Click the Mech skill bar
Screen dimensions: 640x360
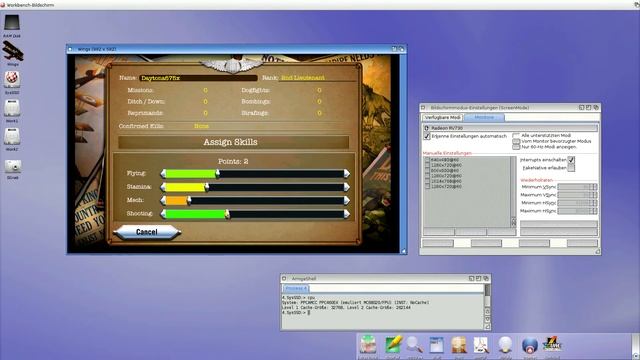point(255,200)
